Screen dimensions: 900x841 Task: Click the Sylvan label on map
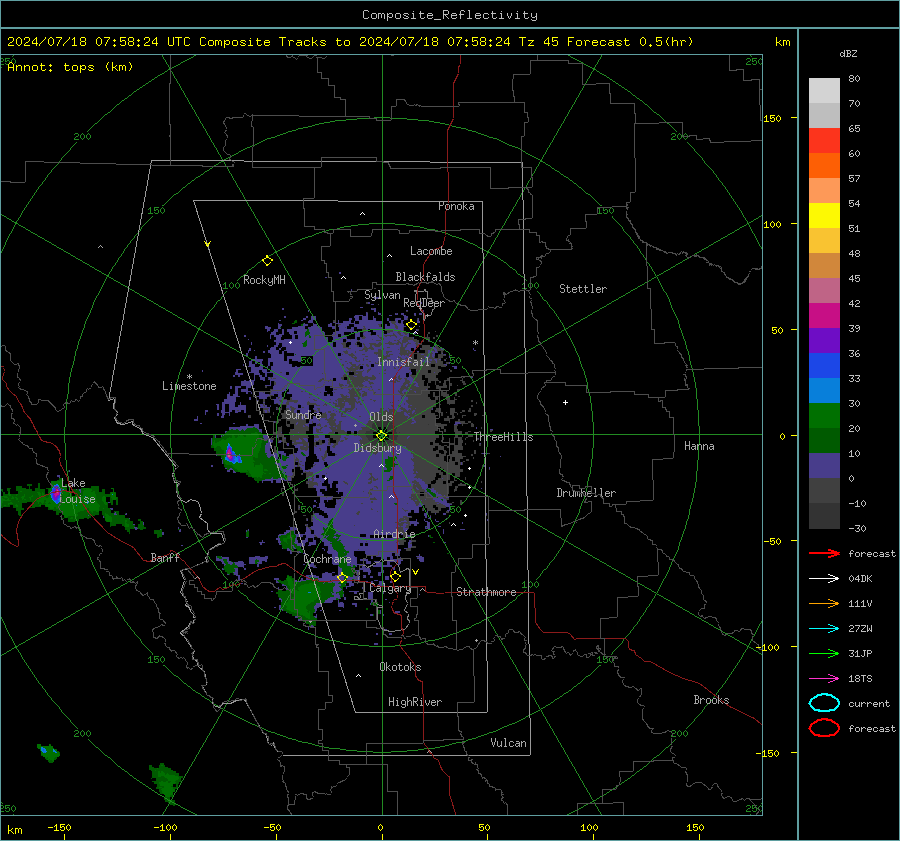pos(382,295)
